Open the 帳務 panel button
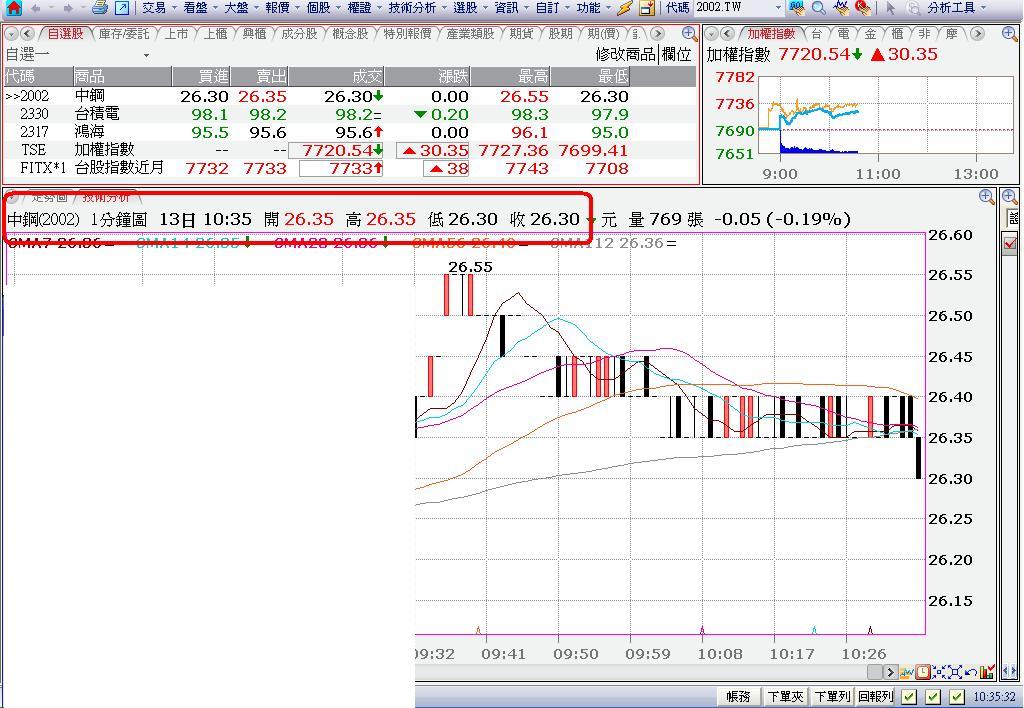Screen dimensions: 1024x708 739,697
